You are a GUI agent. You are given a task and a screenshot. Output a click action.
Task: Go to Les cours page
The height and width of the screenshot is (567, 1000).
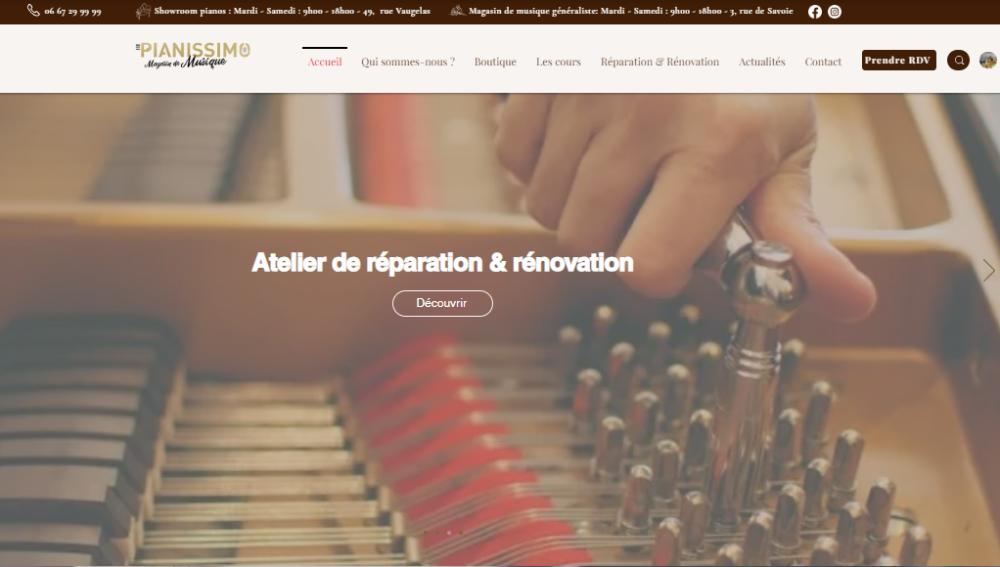point(558,62)
